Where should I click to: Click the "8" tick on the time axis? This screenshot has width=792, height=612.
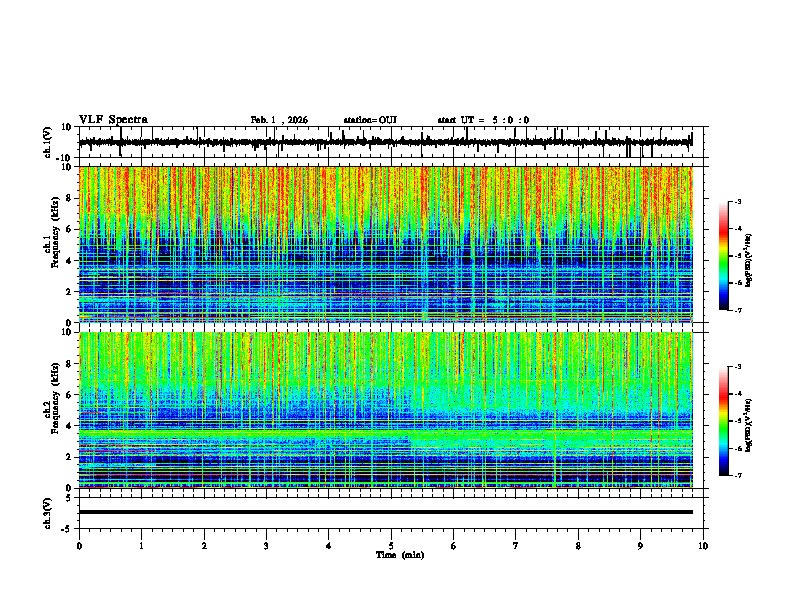click(578, 546)
